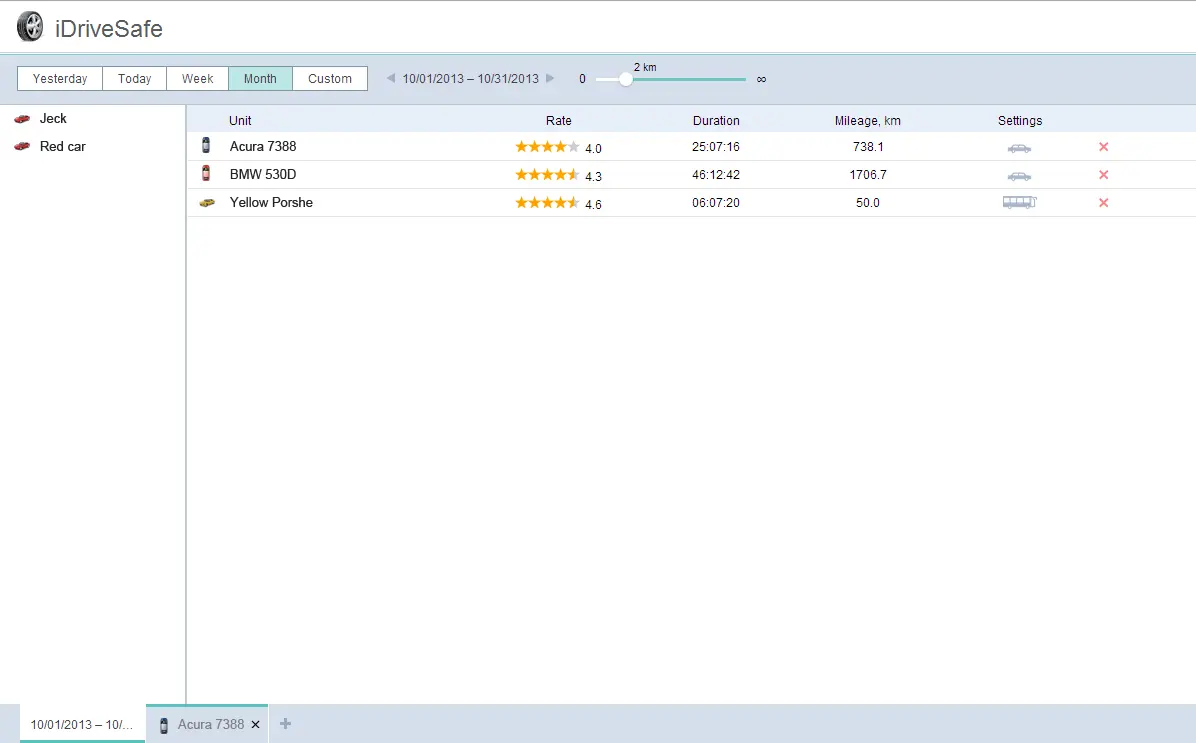Close the Acura 7388 bottom tab
The image size is (1196, 743).
256,725
